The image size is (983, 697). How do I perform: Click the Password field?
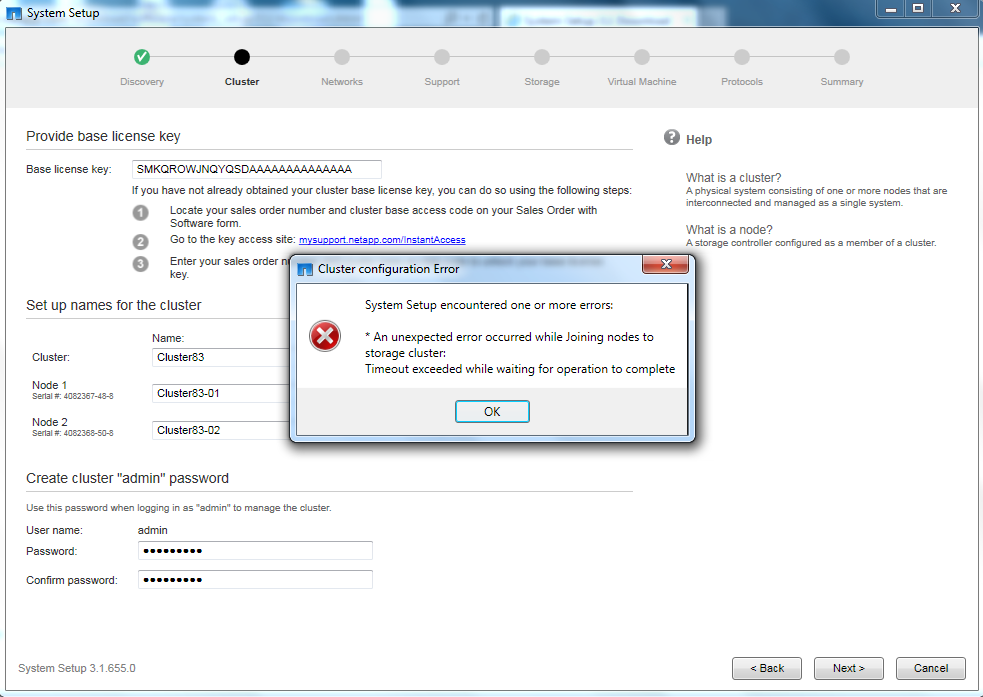click(x=255, y=551)
